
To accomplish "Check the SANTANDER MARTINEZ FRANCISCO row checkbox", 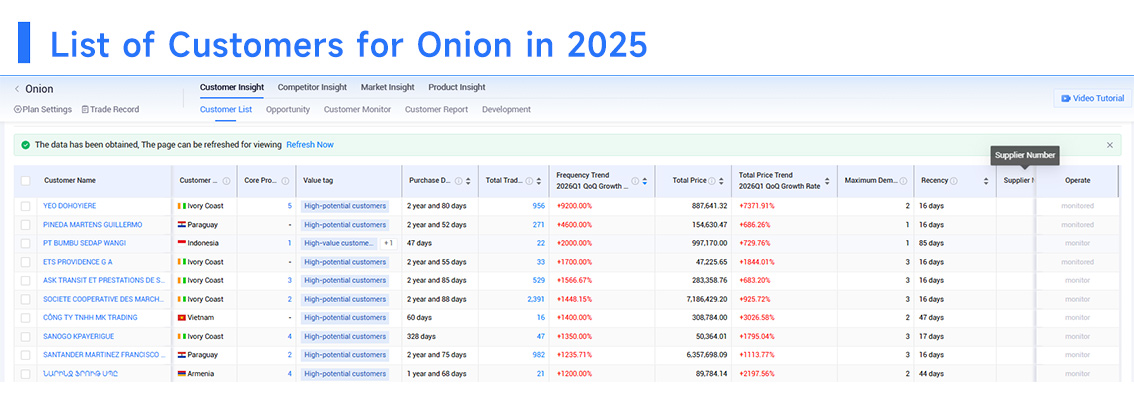I will click(26, 355).
